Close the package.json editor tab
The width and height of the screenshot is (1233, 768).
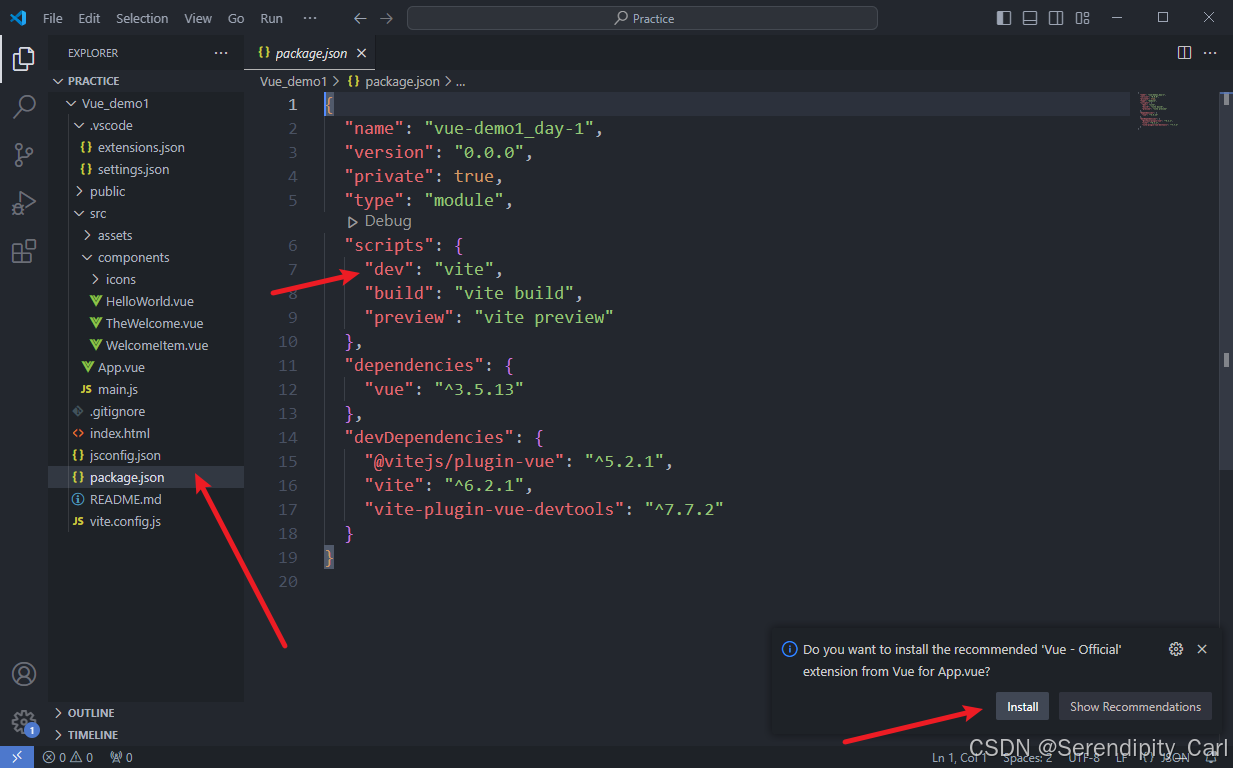(x=361, y=53)
